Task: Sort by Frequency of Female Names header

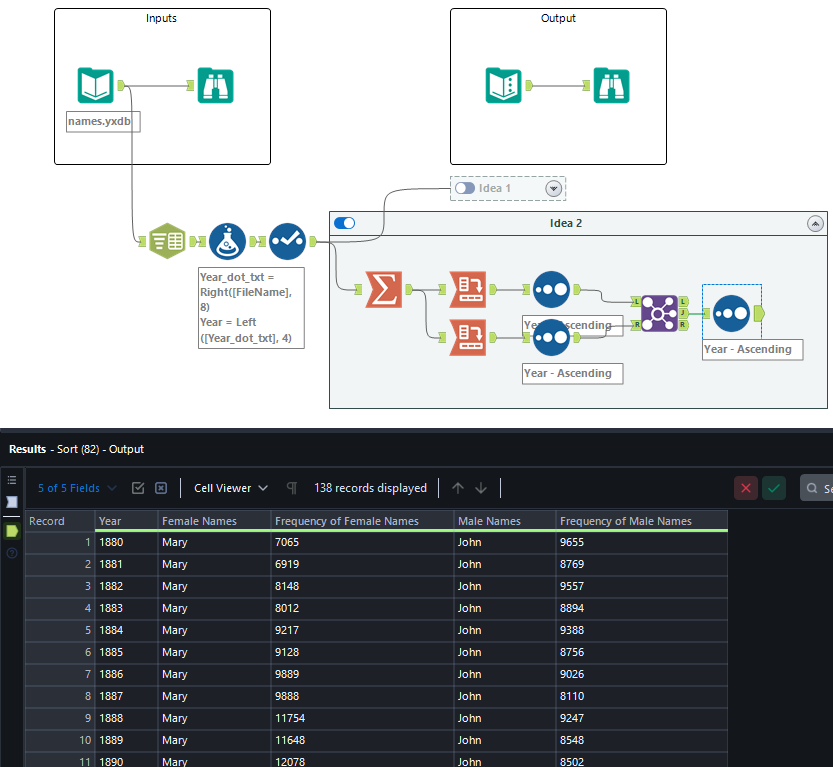Action: pyautogui.click(x=363, y=521)
